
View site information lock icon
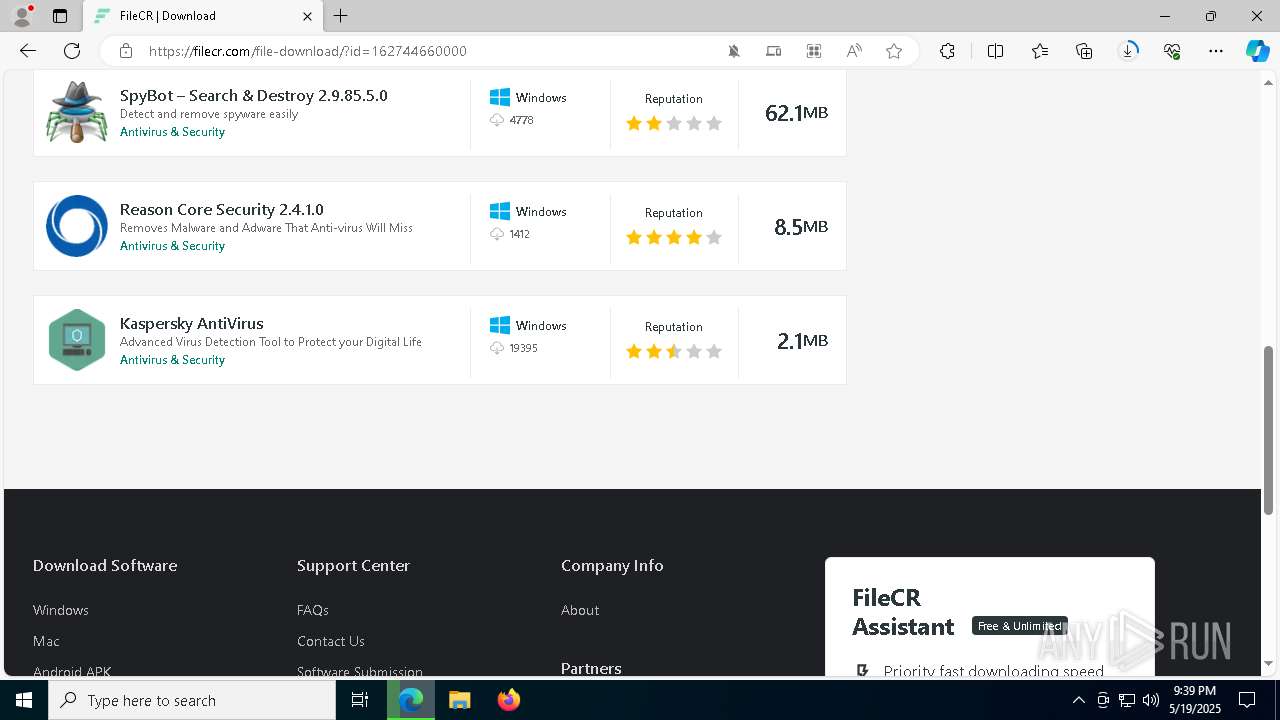(126, 51)
